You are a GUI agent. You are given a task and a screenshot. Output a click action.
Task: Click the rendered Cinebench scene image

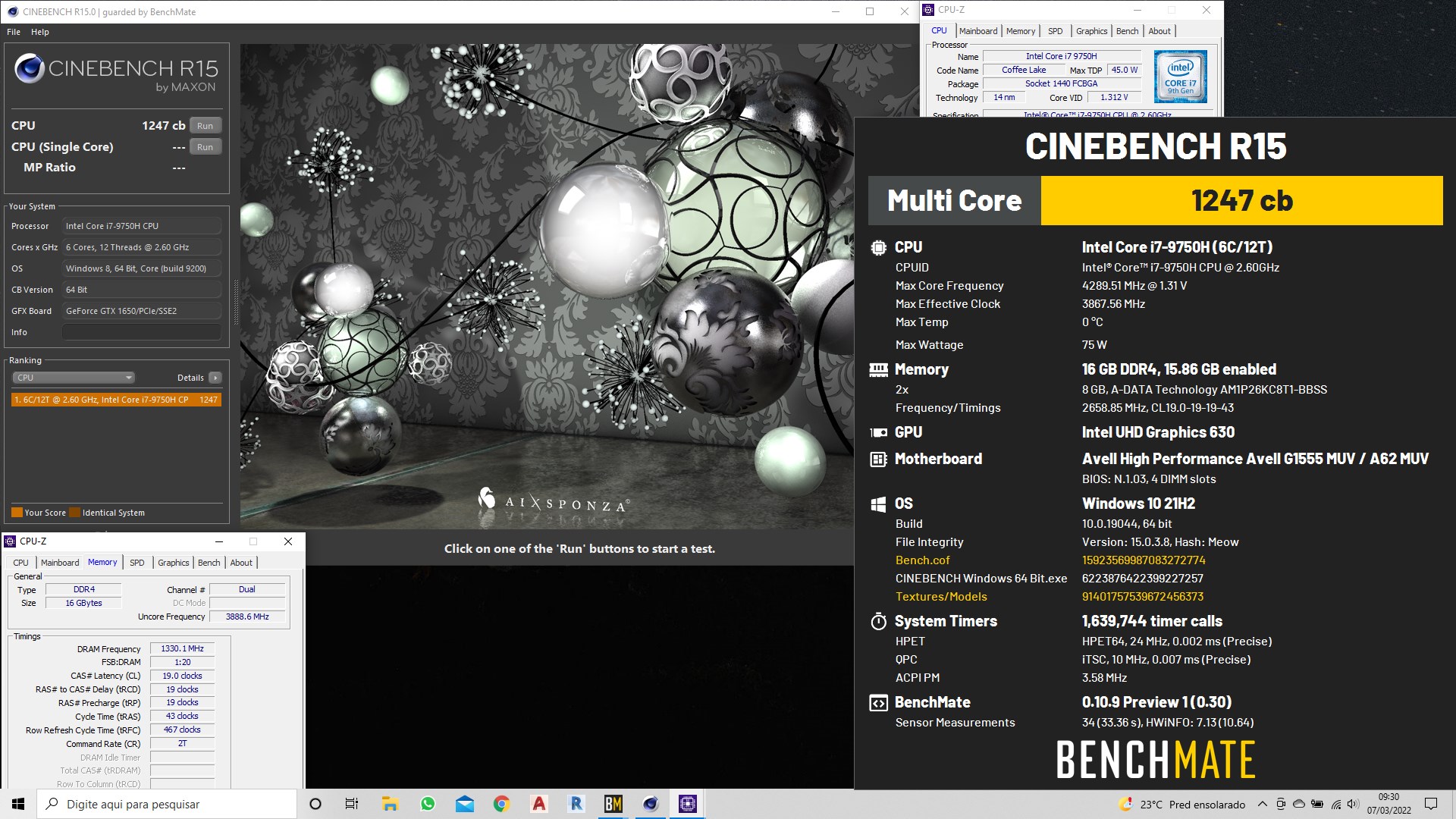[x=547, y=287]
